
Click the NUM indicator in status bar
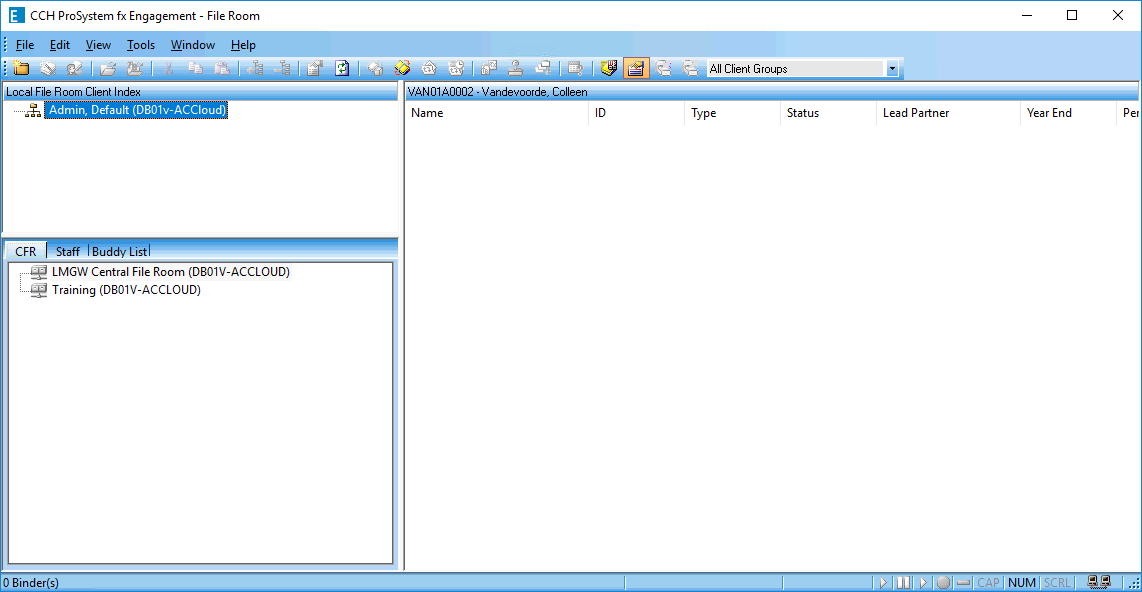(1022, 583)
